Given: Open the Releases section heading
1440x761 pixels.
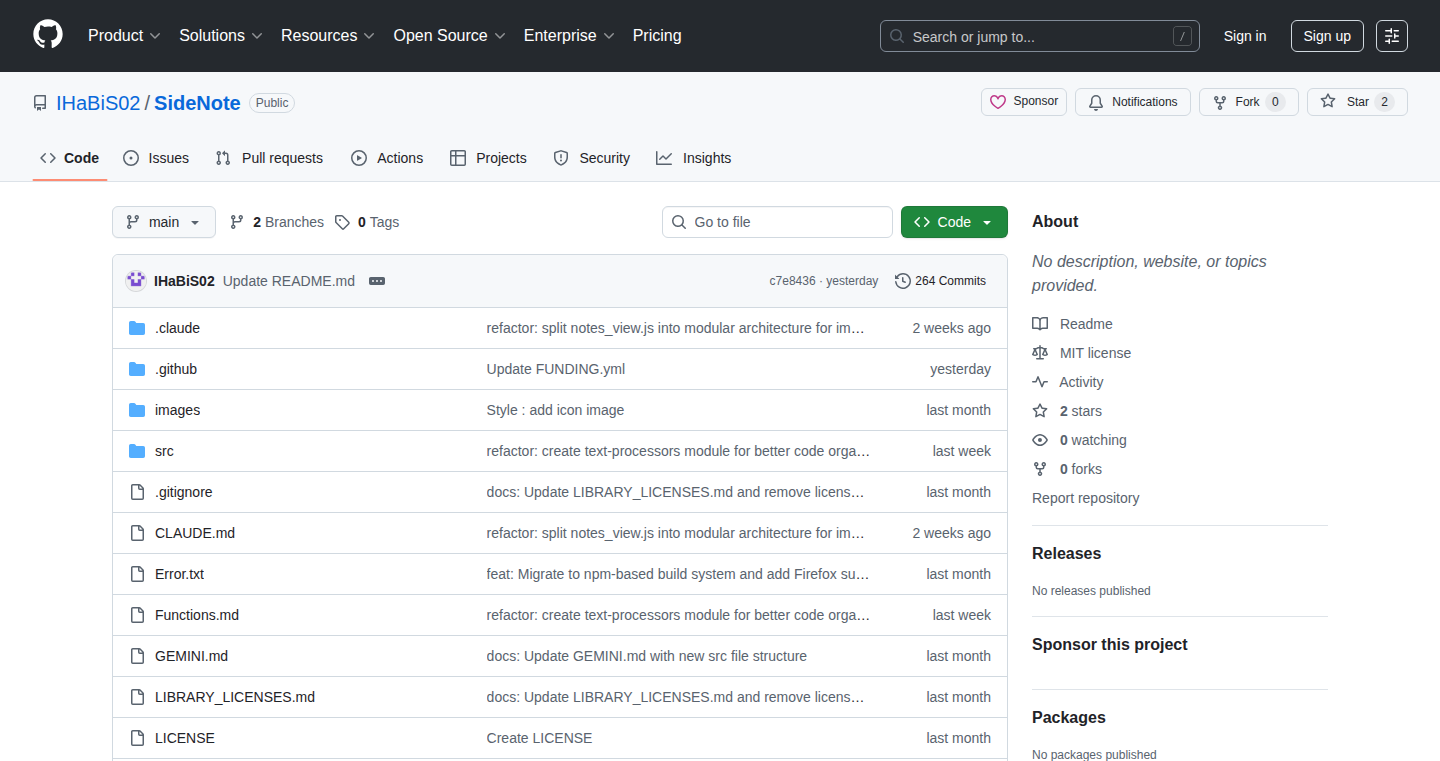Looking at the screenshot, I should (1066, 553).
